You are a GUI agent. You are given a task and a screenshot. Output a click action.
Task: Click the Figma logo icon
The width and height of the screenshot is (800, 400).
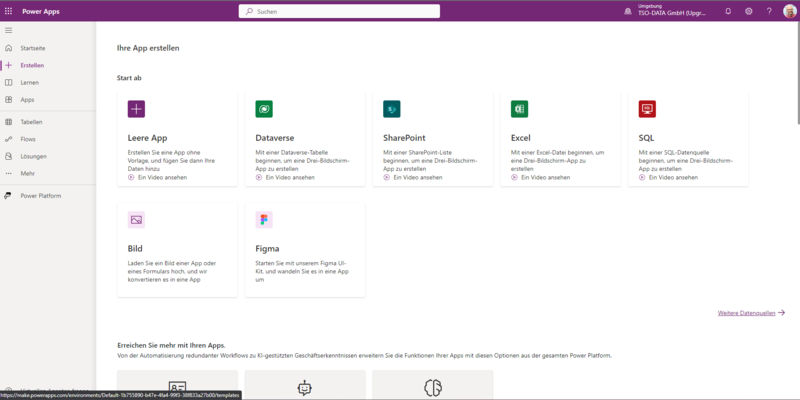264,220
